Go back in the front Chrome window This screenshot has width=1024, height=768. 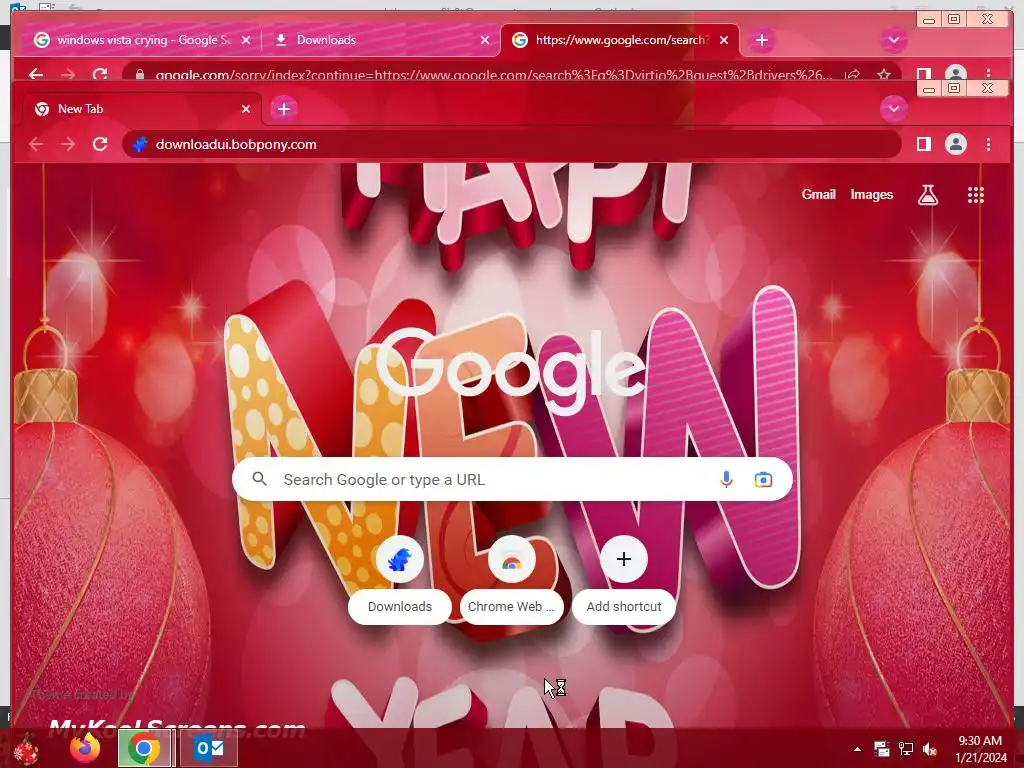pyautogui.click(x=36, y=144)
